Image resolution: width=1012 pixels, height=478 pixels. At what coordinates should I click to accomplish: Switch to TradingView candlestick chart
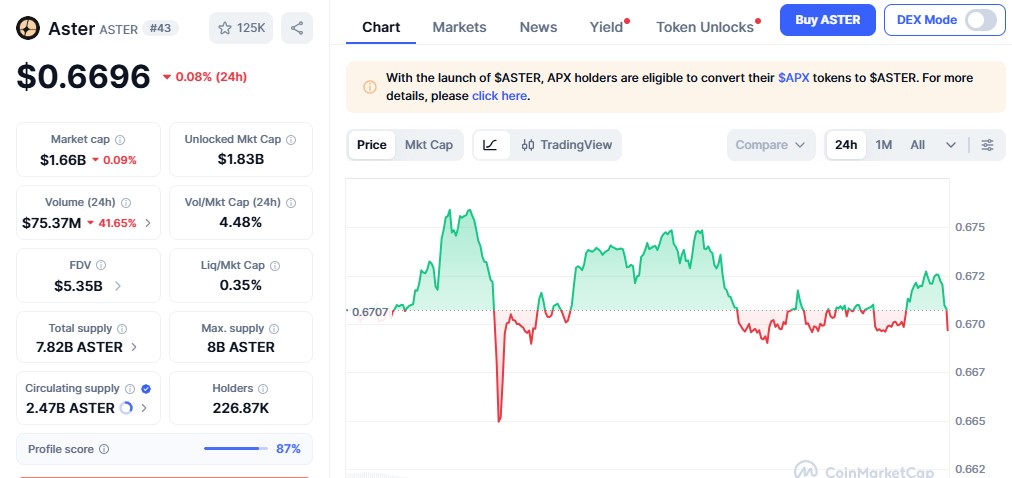click(x=567, y=144)
